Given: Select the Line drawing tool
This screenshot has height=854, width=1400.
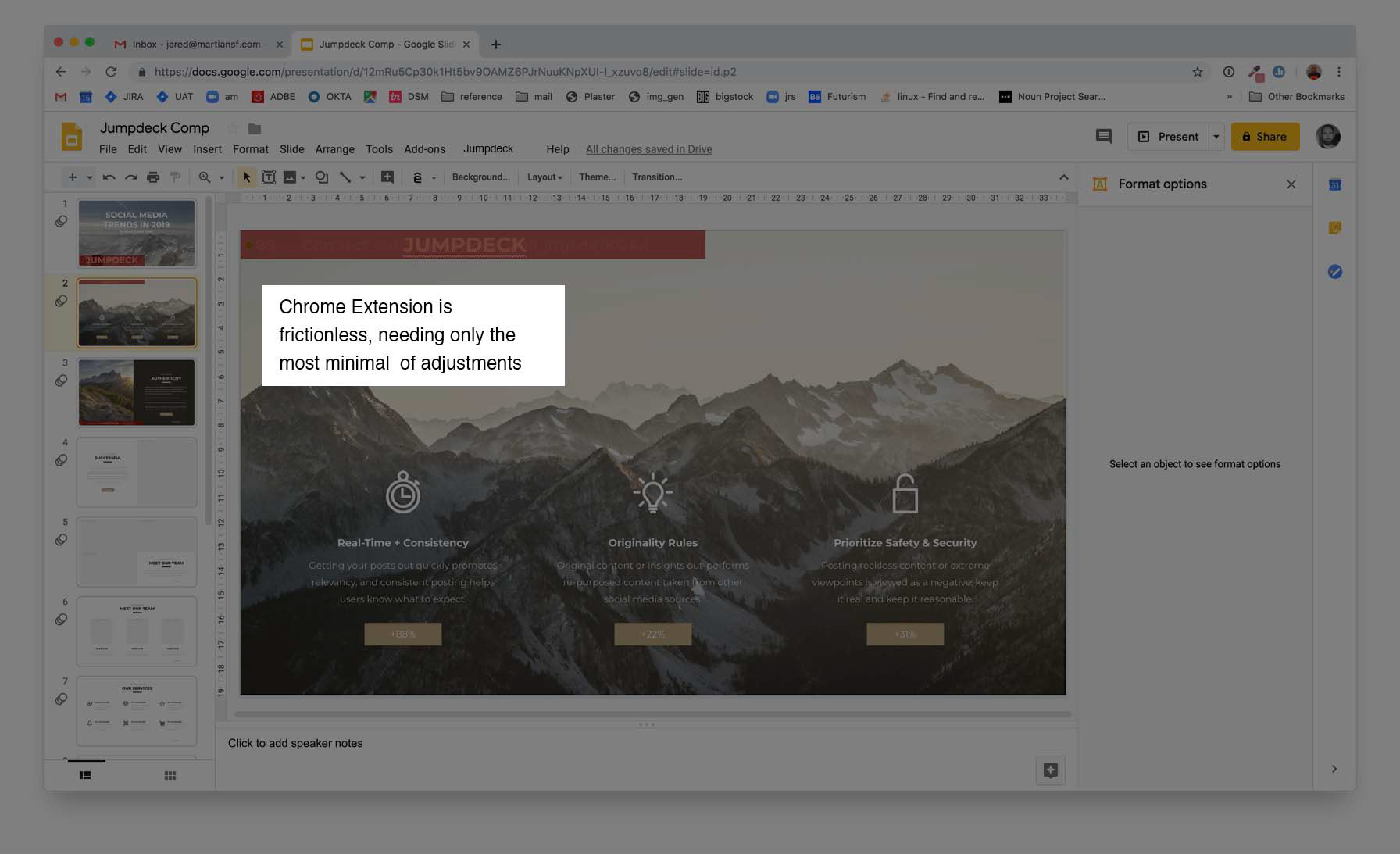Looking at the screenshot, I should (345, 177).
